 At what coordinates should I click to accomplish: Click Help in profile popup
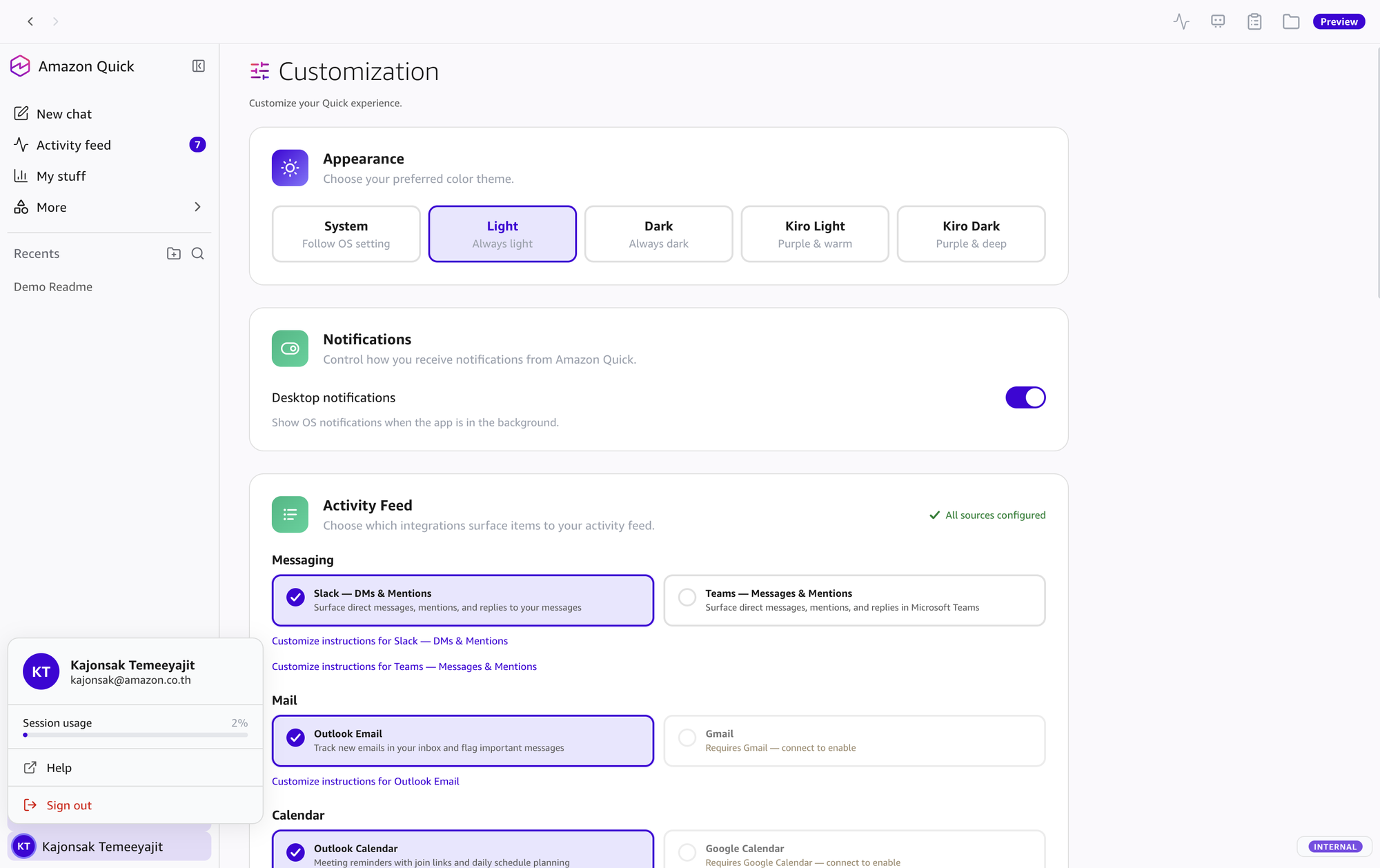click(135, 768)
